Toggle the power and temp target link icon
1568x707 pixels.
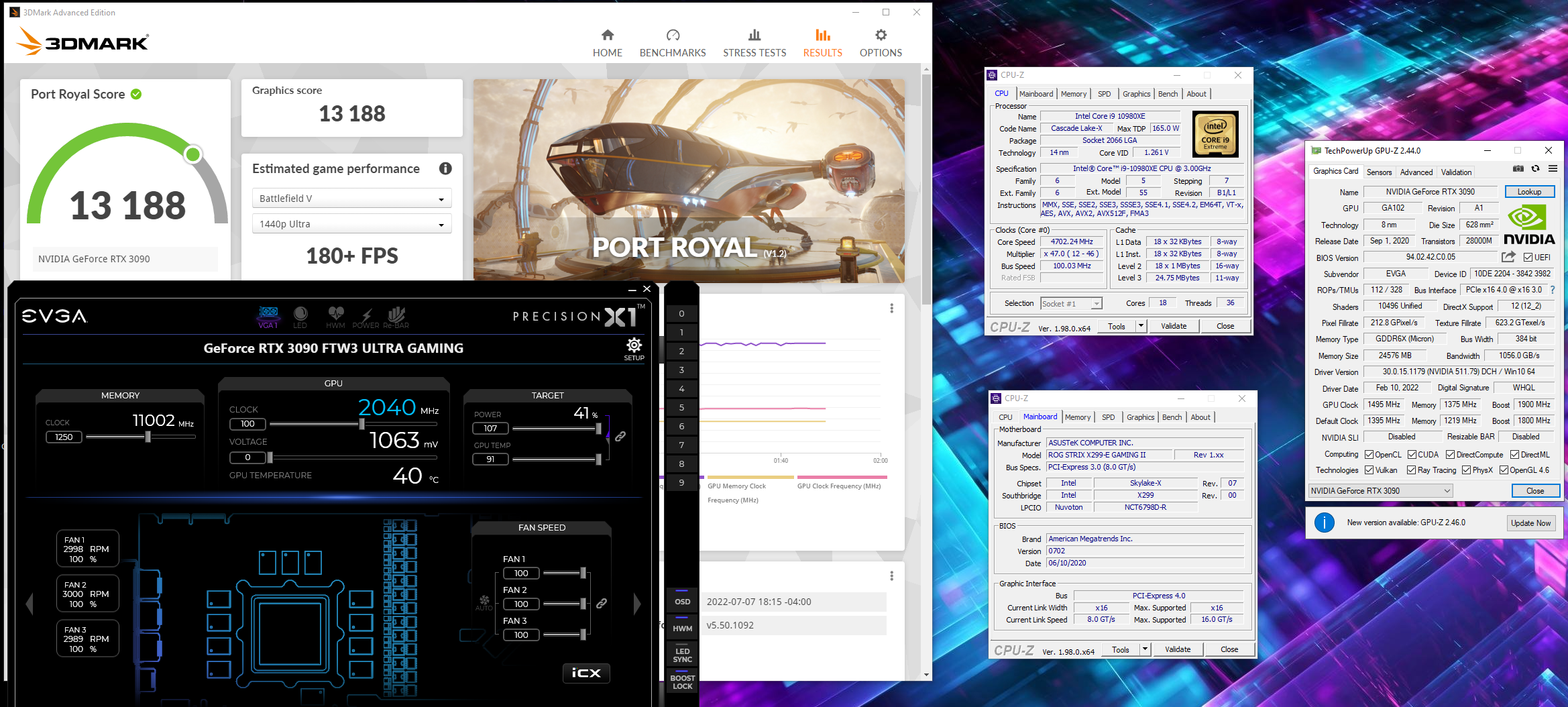[620, 436]
